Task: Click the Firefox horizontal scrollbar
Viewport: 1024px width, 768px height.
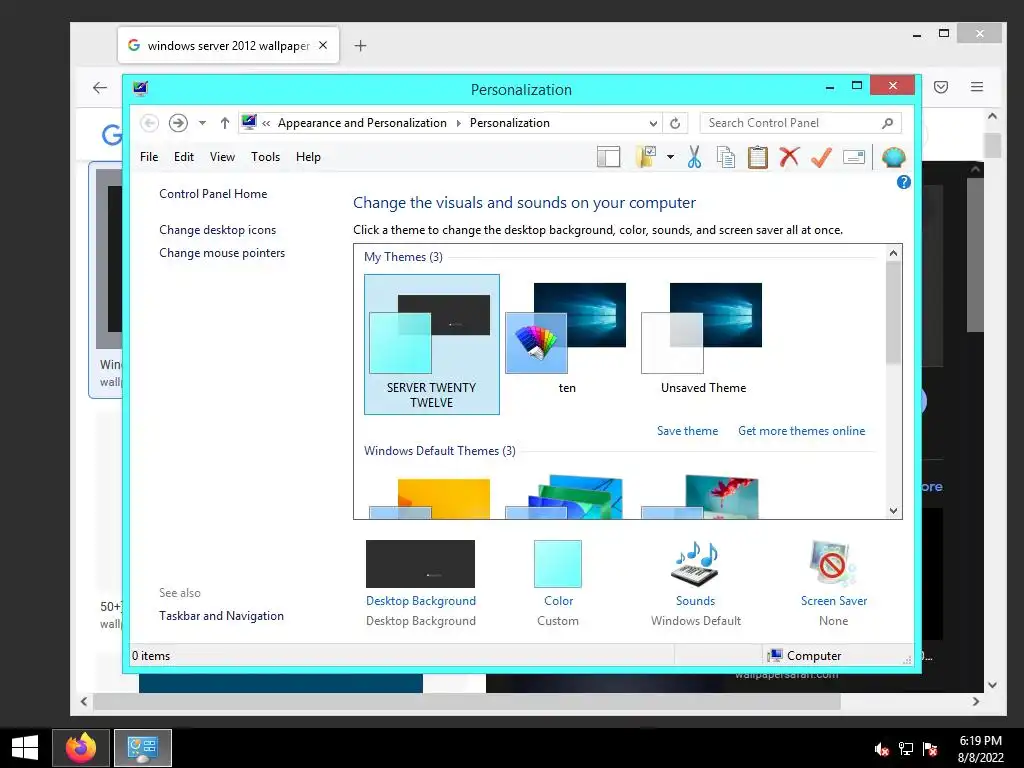Action: (467, 701)
